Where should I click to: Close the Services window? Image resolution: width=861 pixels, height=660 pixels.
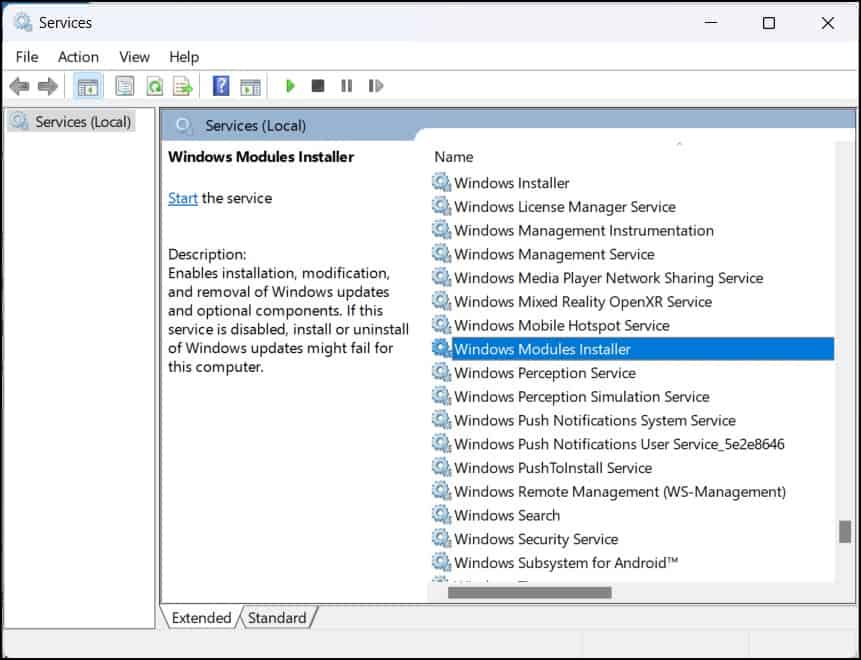coord(828,23)
